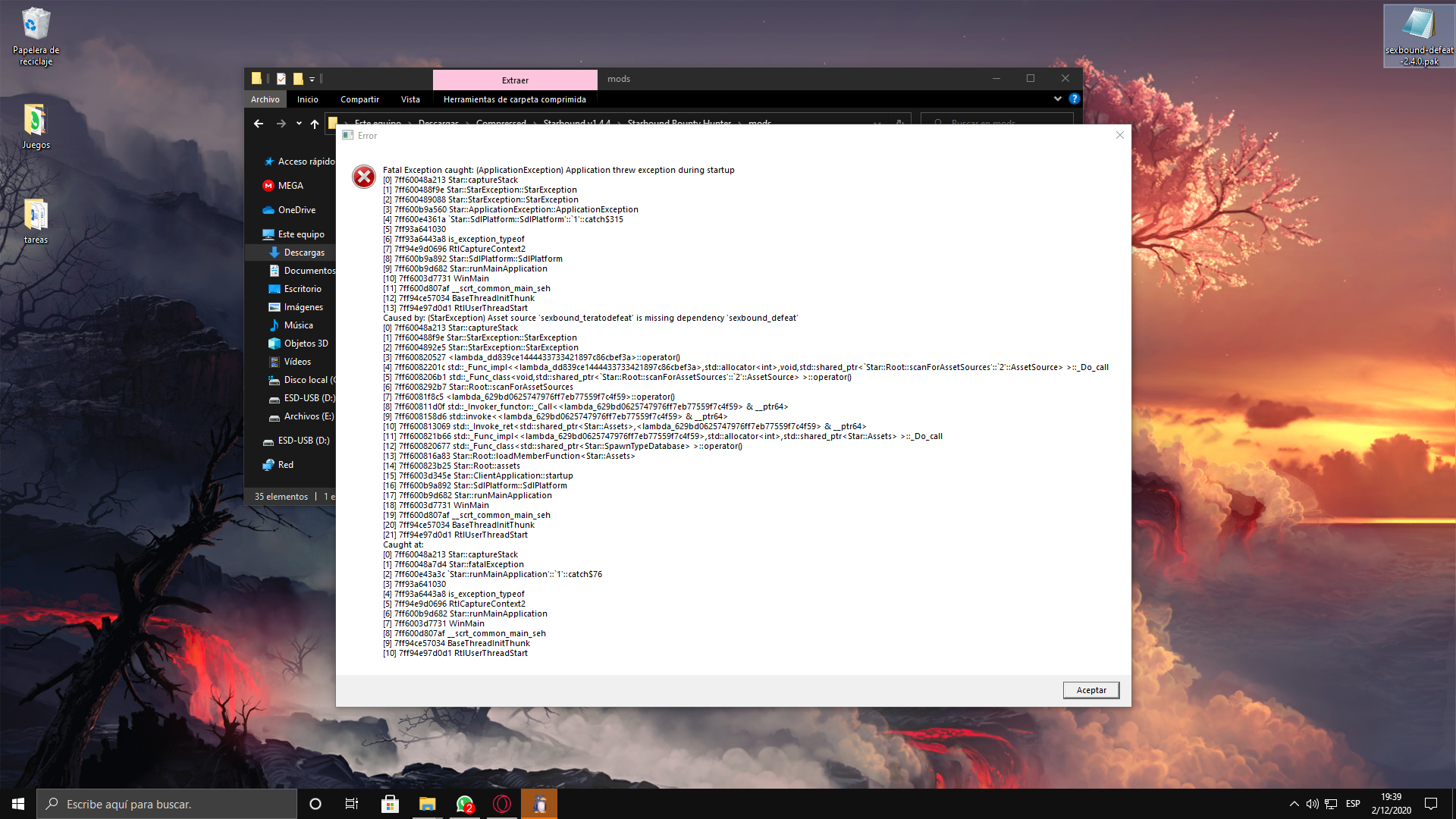Click Aceptar in the Error dialog
The image size is (1456, 819).
tap(1091, 690)
